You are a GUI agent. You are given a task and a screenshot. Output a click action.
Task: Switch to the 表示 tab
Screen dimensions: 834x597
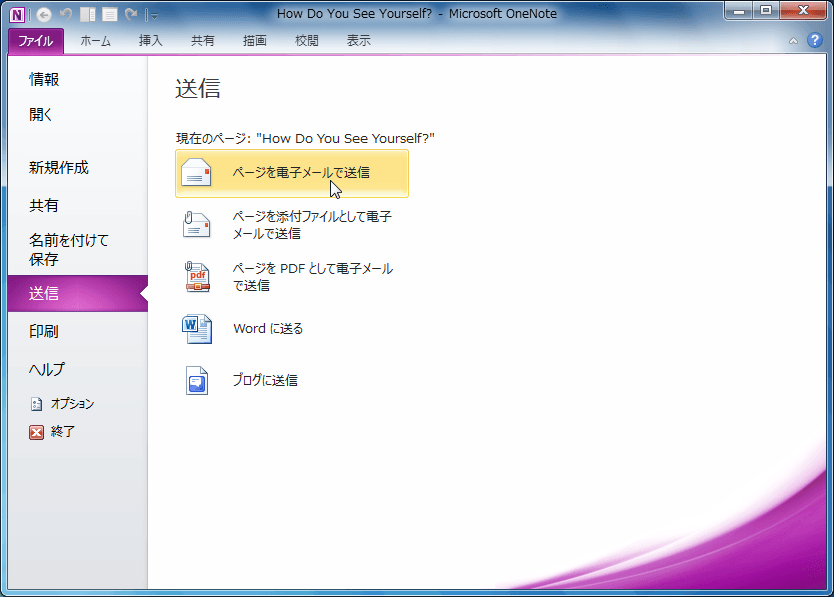pyautogui.click(x=359, y=41)
